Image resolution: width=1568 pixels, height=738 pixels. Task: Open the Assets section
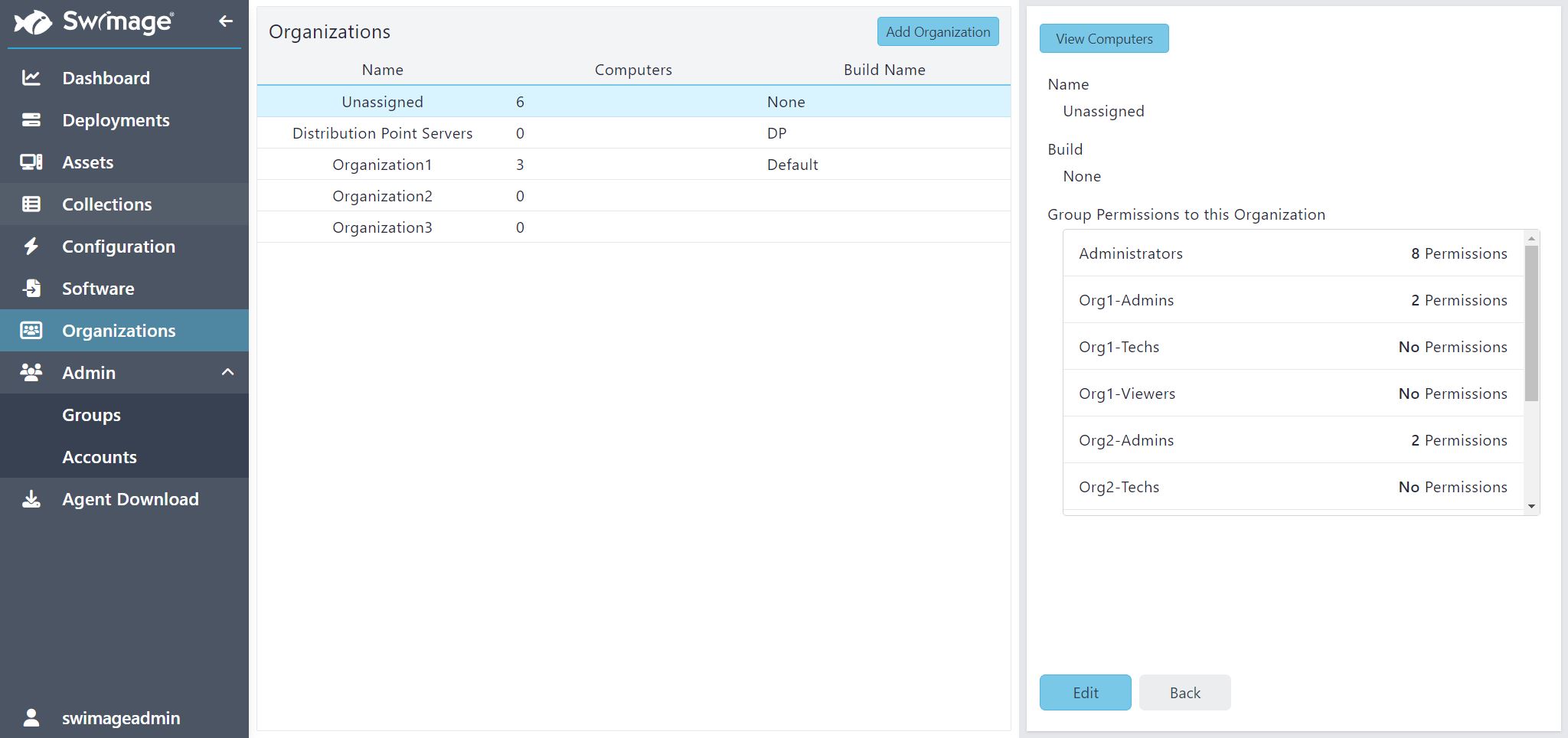pos(124,162)
